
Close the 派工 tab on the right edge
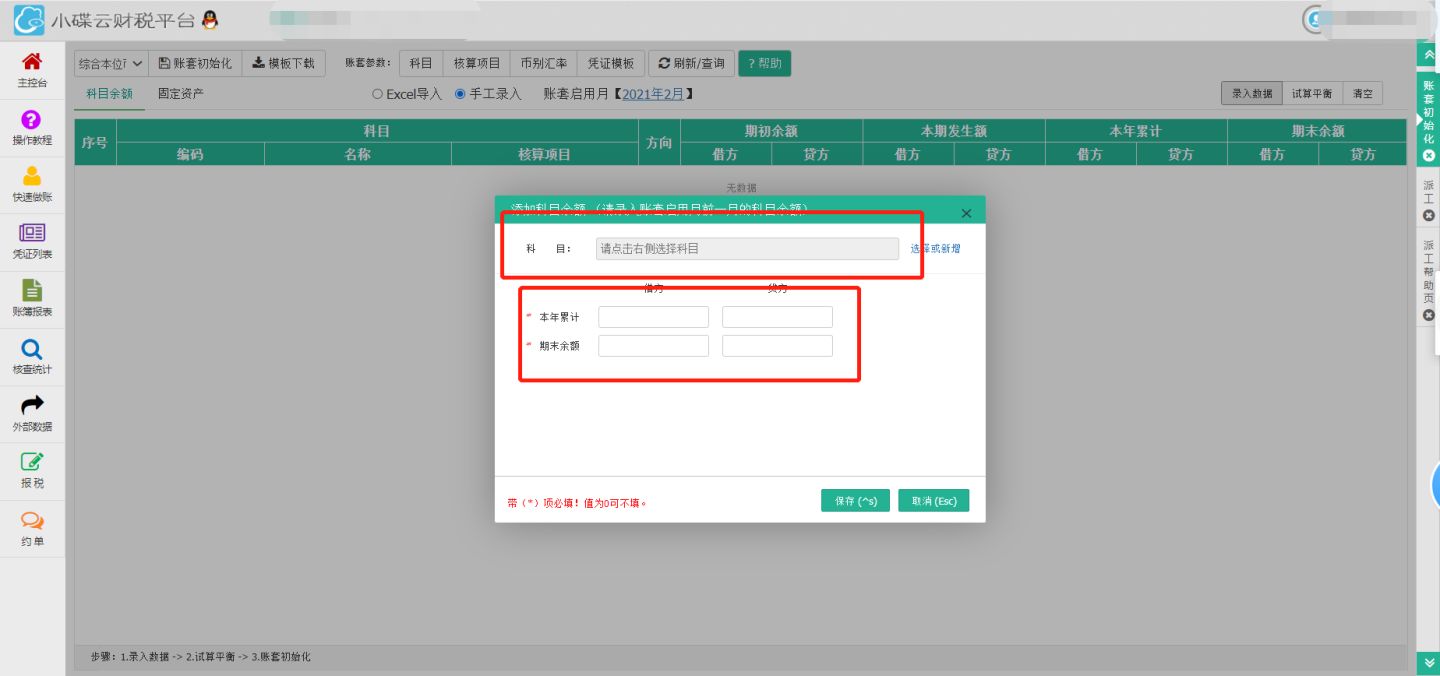(x=1429, y=216)
